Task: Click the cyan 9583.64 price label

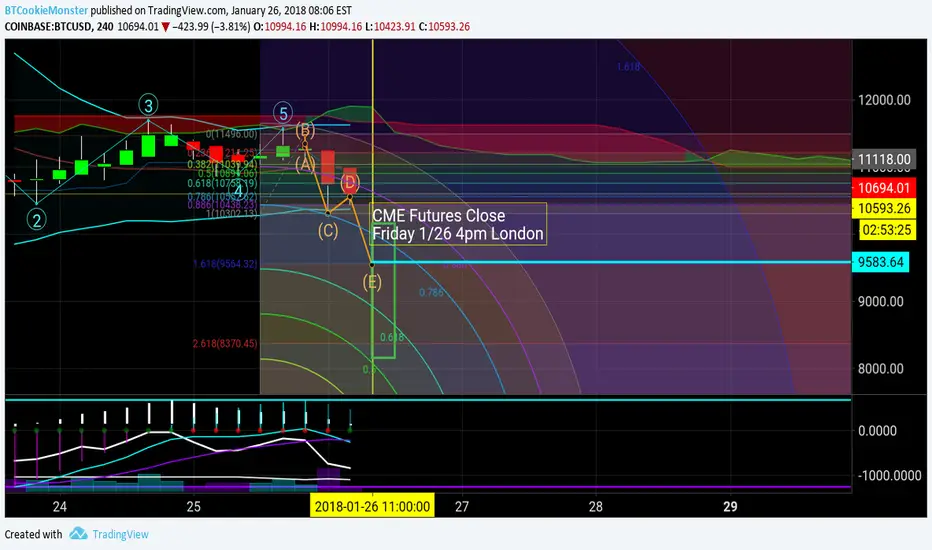Action: pyautogui.click(x=880, y=262)
